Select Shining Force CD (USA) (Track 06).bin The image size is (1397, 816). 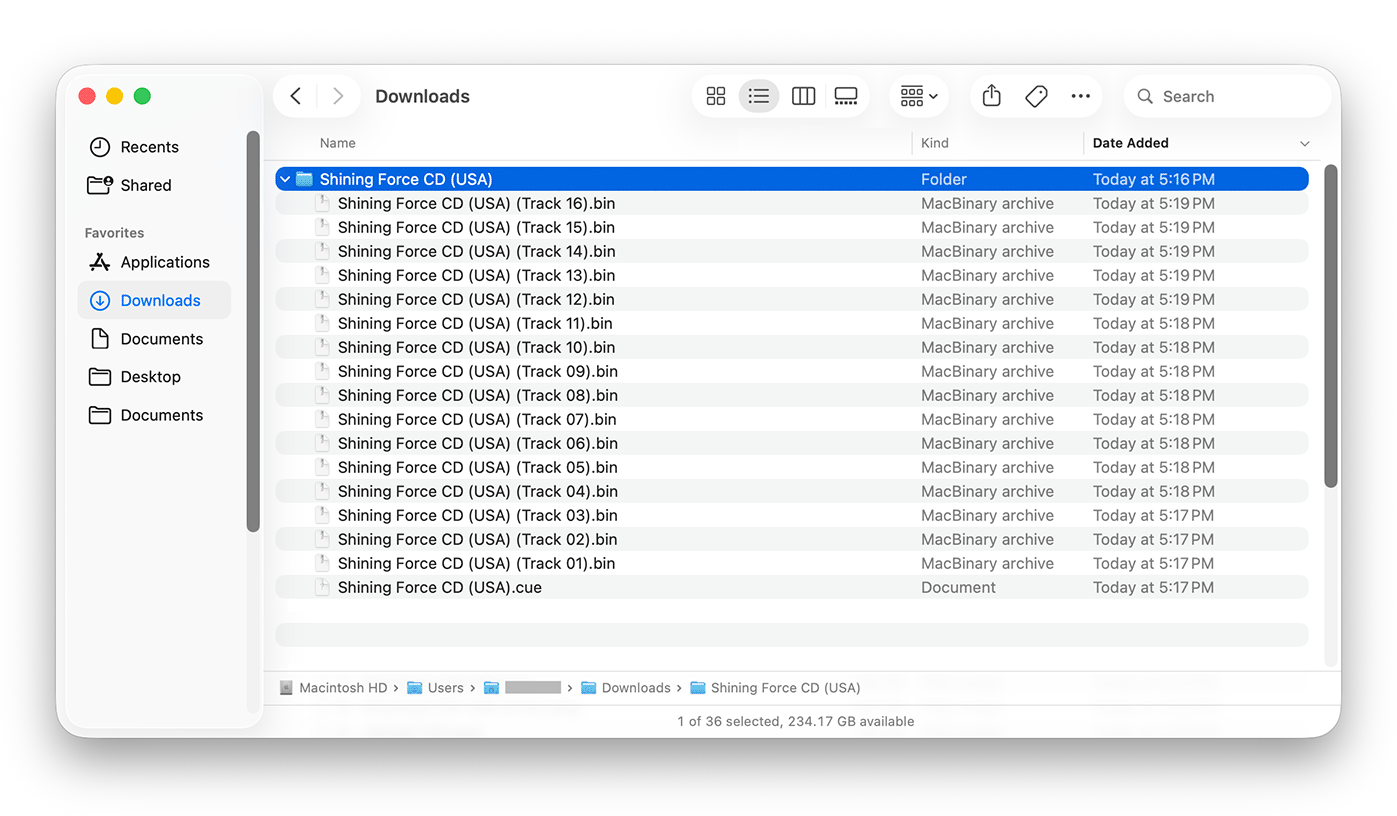tap(792, 443)
